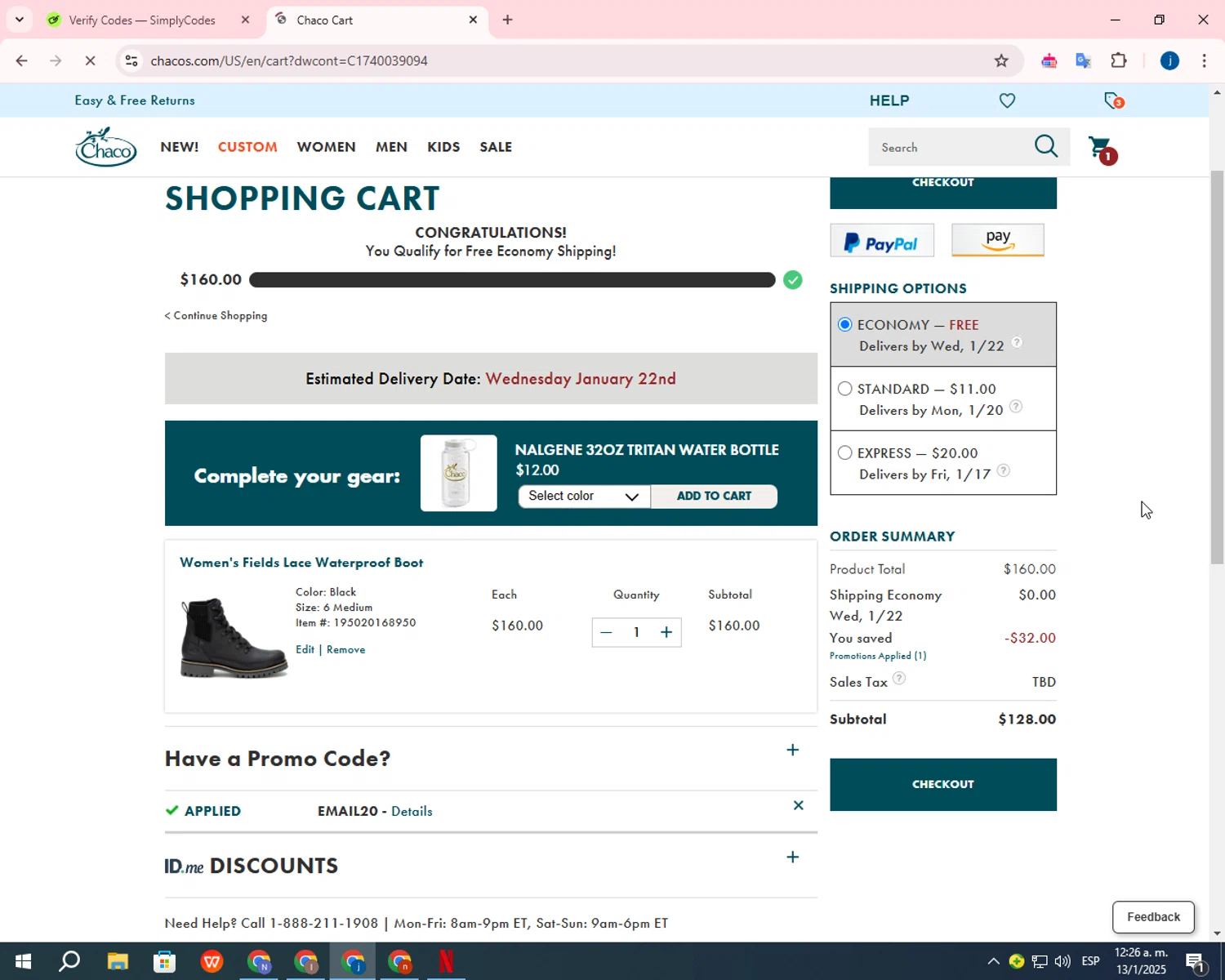Pay with PayPal button
Image resolution: width=1225 pixels, height=980 pixels.
882,241
